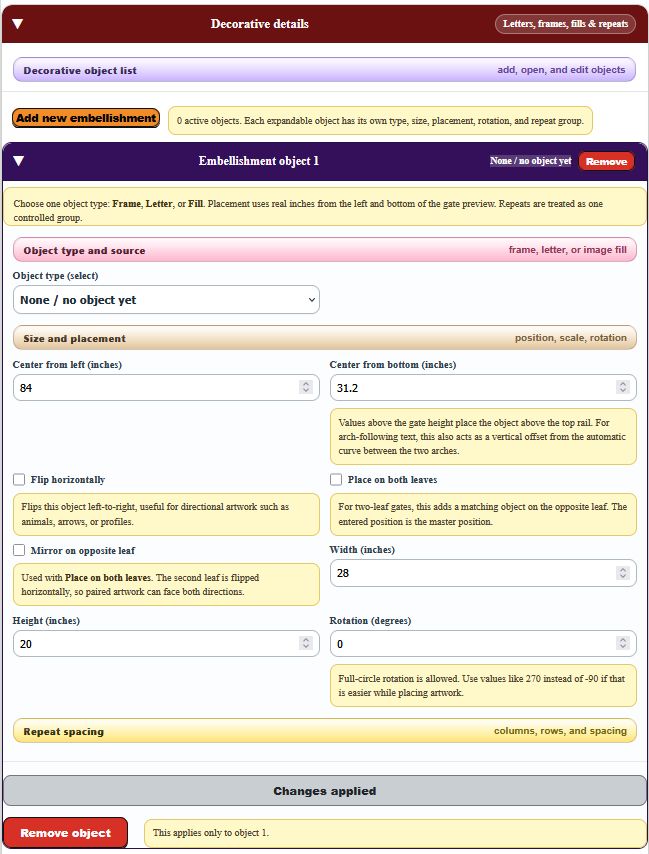
Task: Click the Height stepper arrows
Action: 306,644
